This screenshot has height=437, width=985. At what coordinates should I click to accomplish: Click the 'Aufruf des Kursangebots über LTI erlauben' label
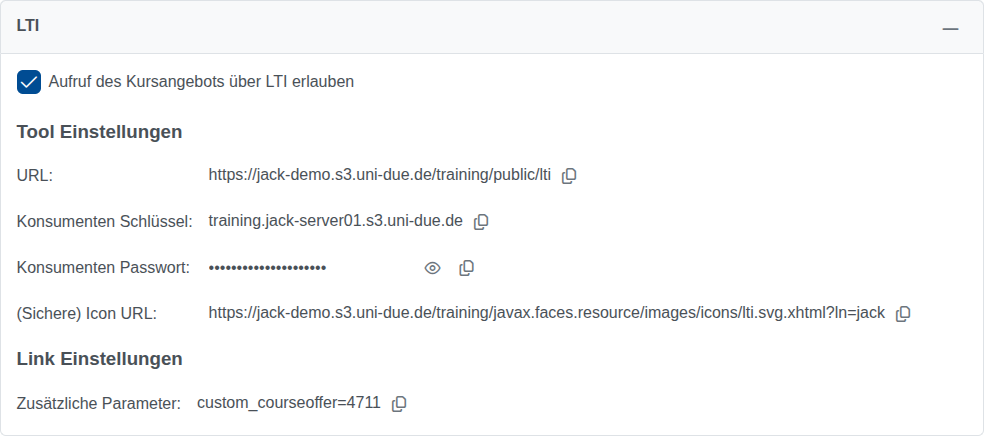(x=201, y=82)
